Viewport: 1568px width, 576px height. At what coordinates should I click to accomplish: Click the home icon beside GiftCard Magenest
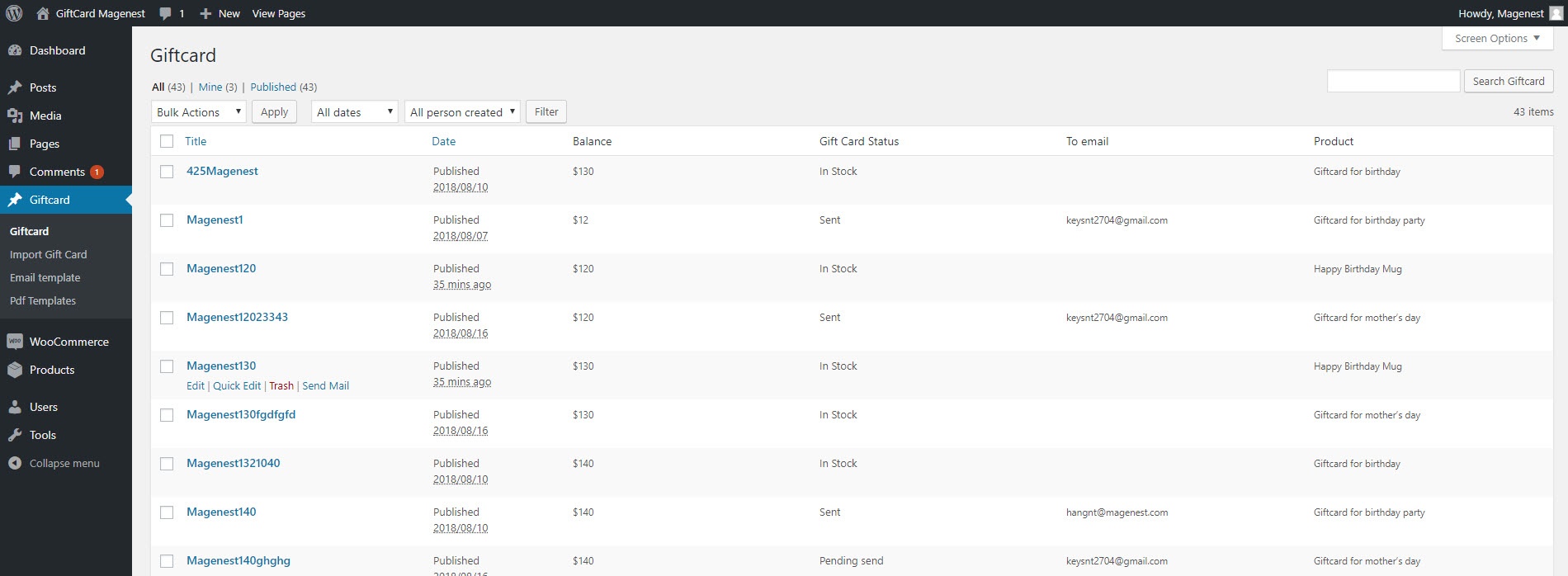click(43, 13)
